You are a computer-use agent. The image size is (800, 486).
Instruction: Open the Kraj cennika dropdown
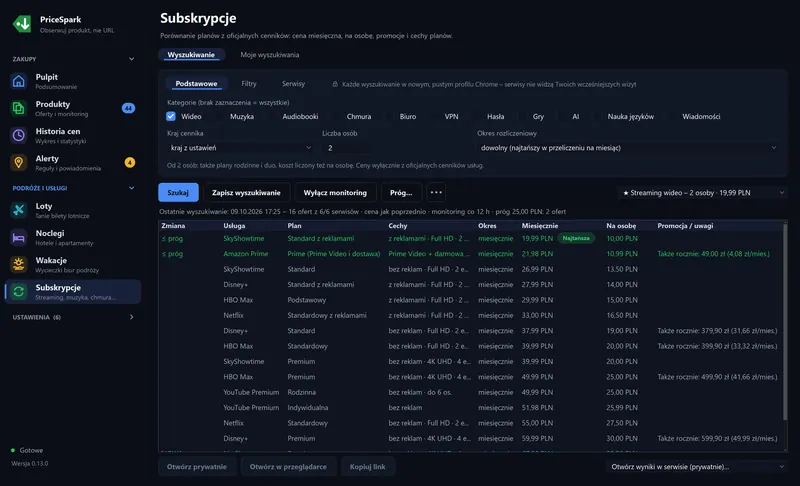(240, 148)
